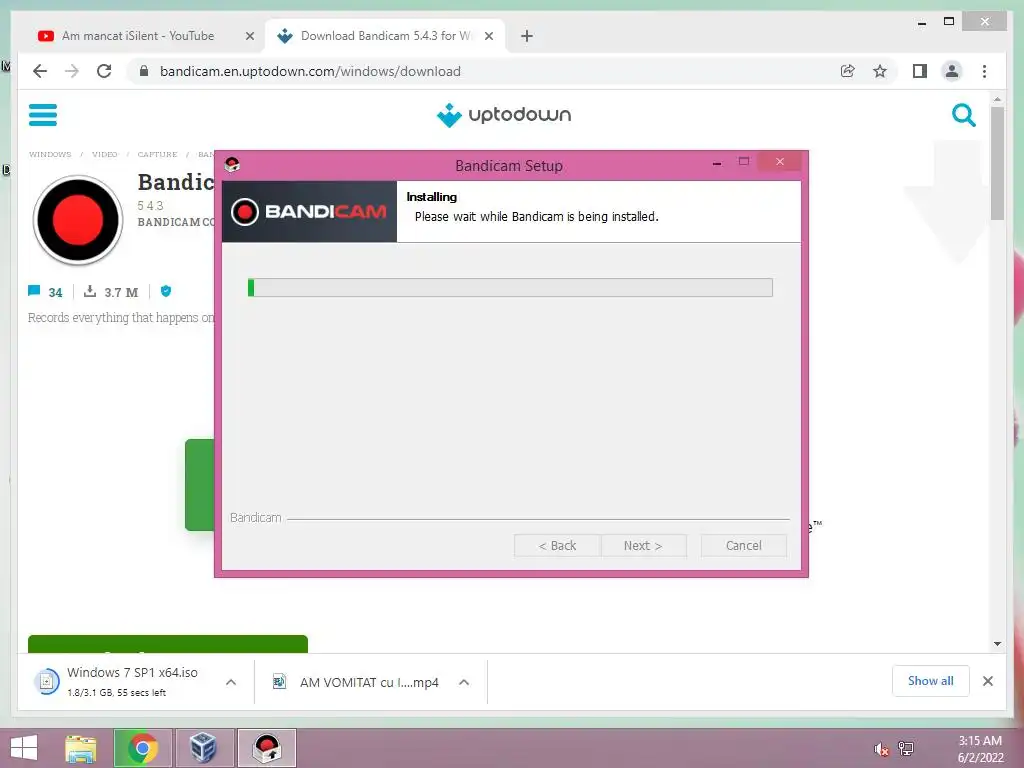Click the network tray icon
1024x768 pixels.
(x=906, y=749)
